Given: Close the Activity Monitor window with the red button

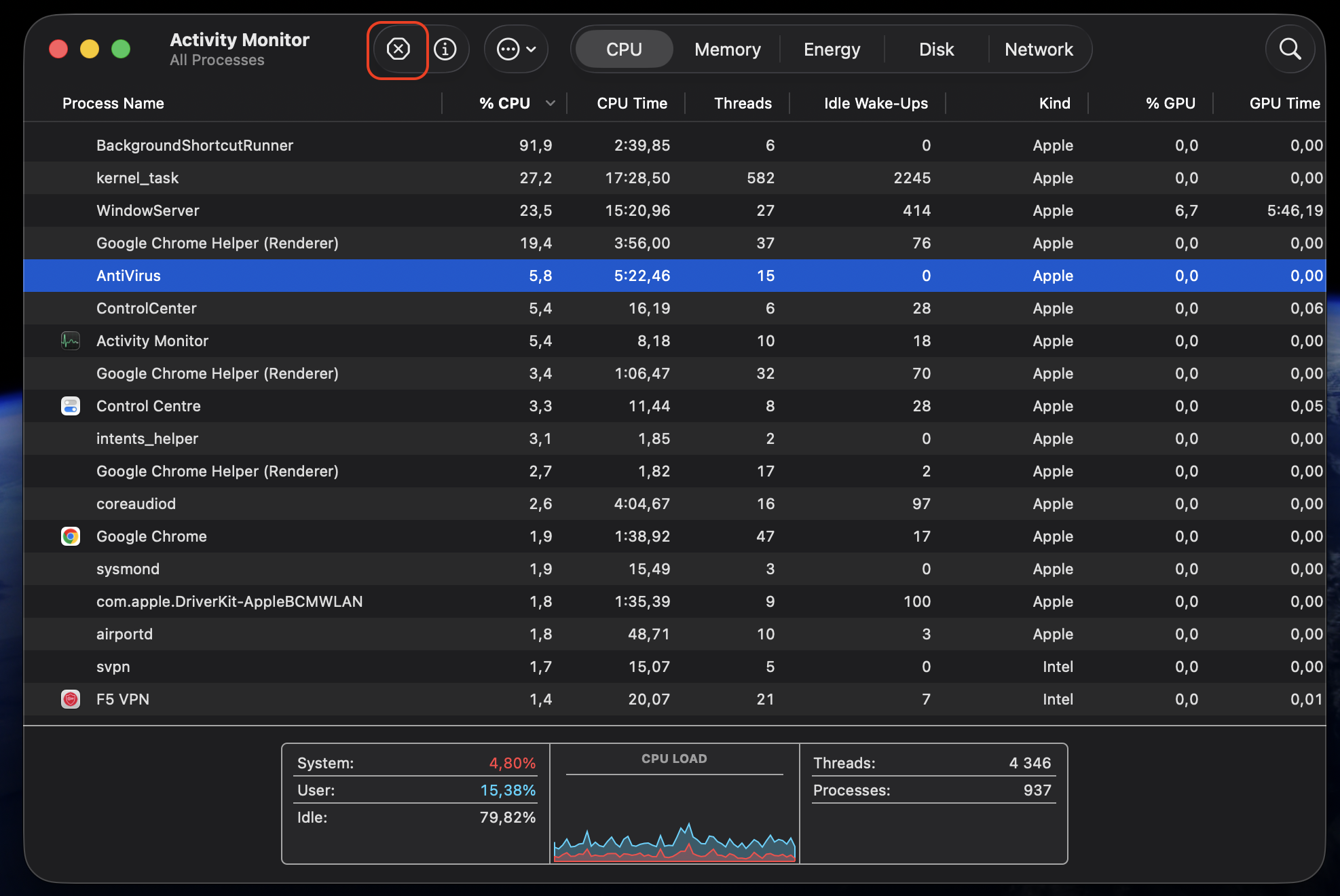Looking at the screenshot, I should [x=58, y=50].
